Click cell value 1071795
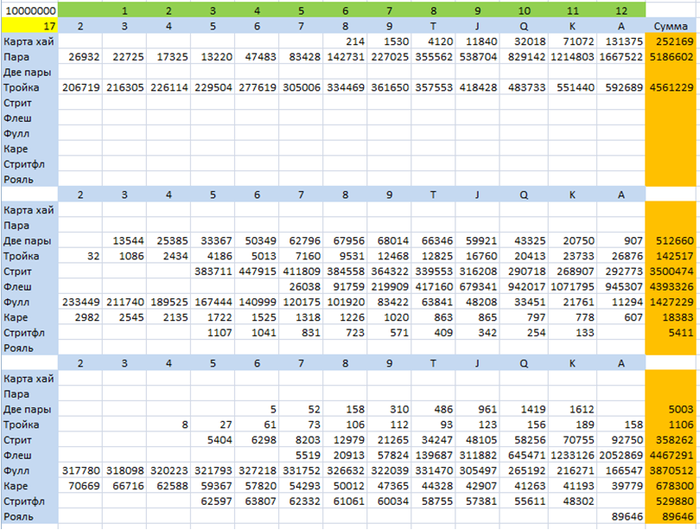700x530 pixels. (572, 287)
